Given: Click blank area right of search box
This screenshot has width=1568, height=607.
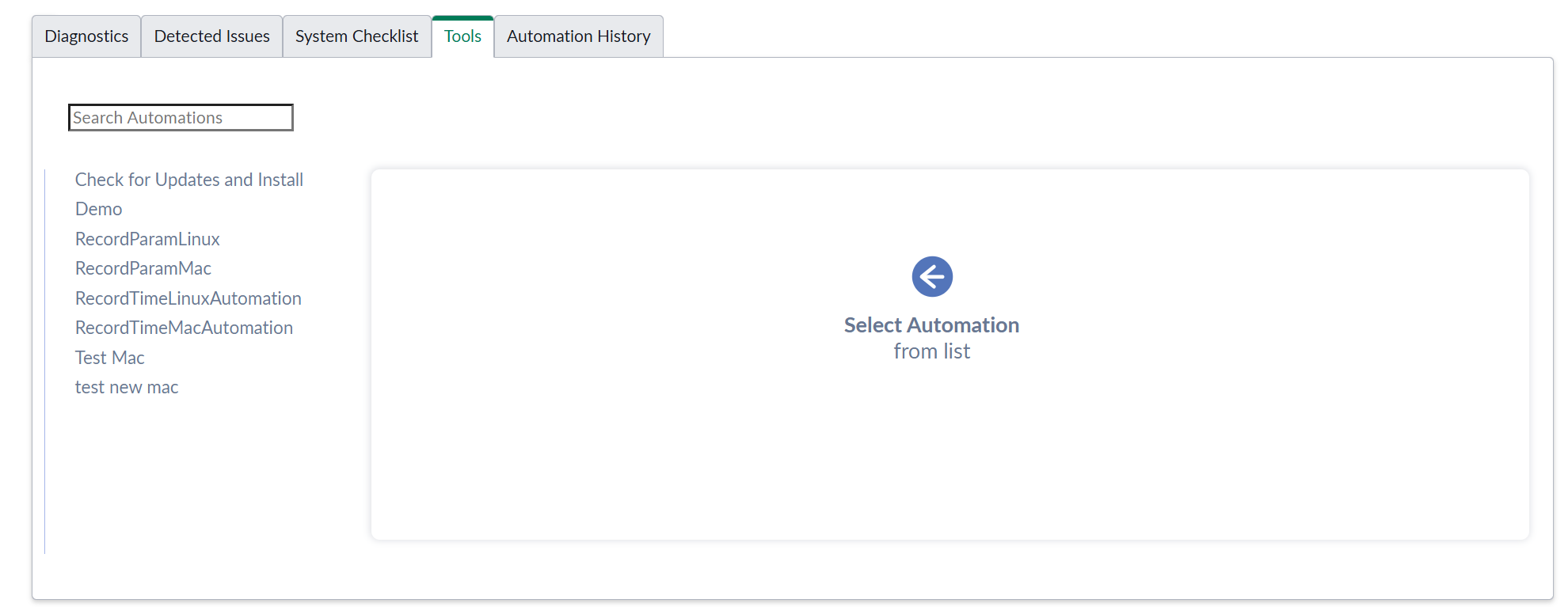Looking at the screenshot, I should (x=713, y=118).
